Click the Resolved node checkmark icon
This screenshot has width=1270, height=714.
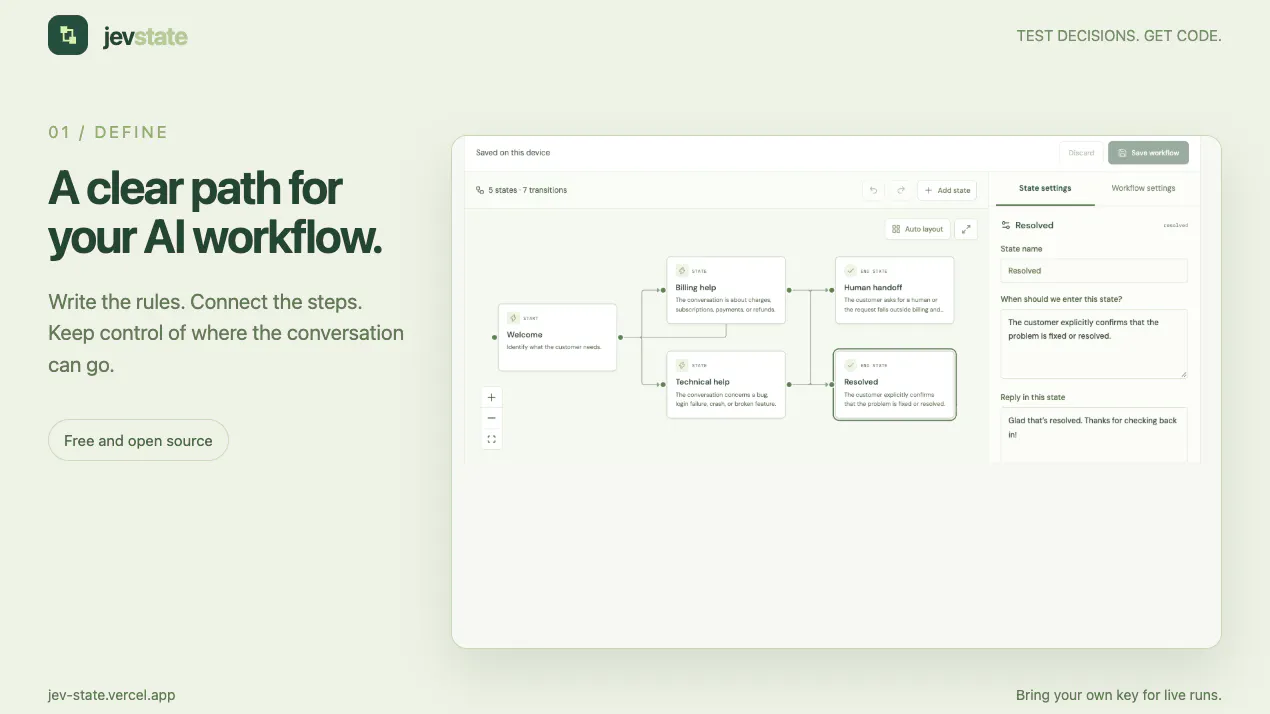click(x=851, y=365)
